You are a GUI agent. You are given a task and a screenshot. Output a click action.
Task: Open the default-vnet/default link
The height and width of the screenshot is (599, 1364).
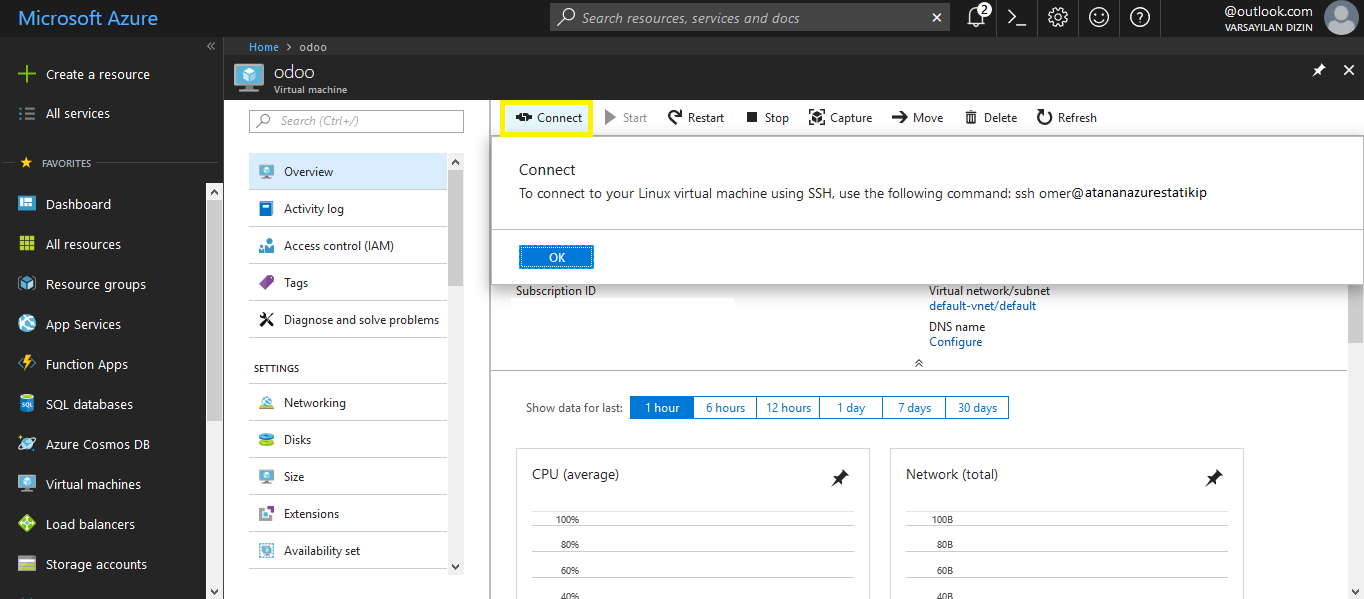click(x=982, y=306)
